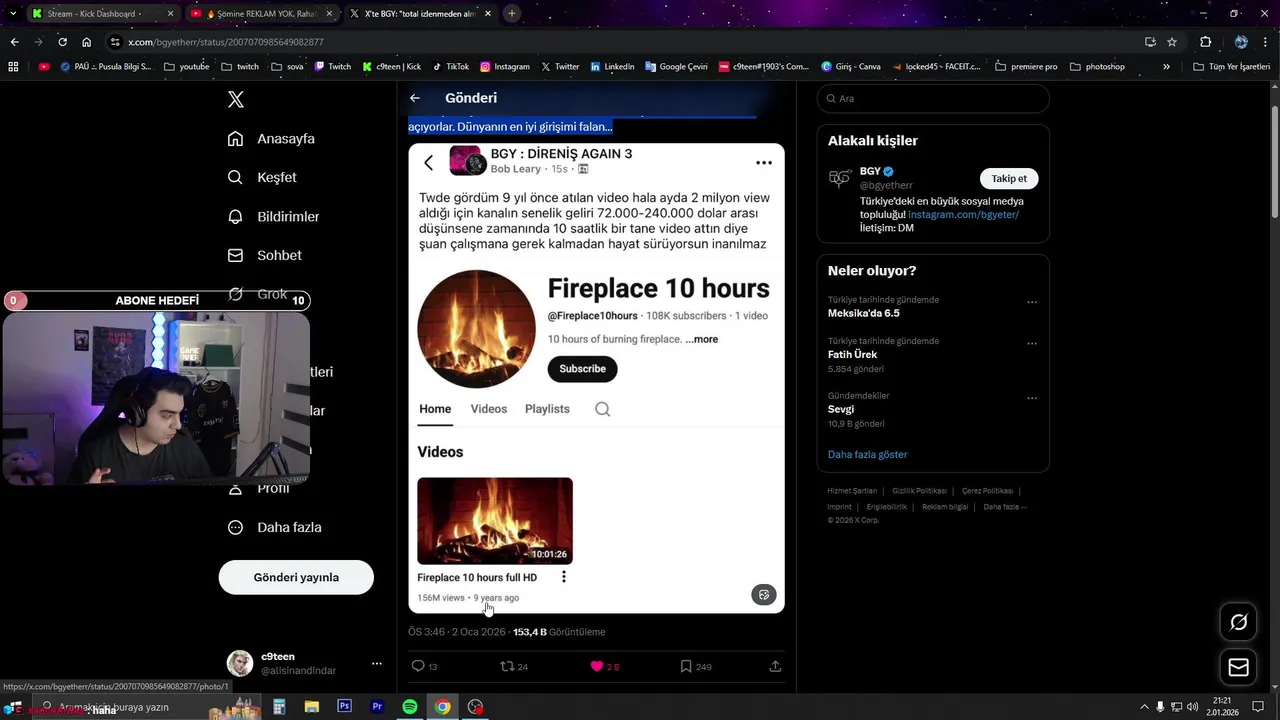Repost the tweet with retweet icon
1280x720 pixels.
point(507,666)
